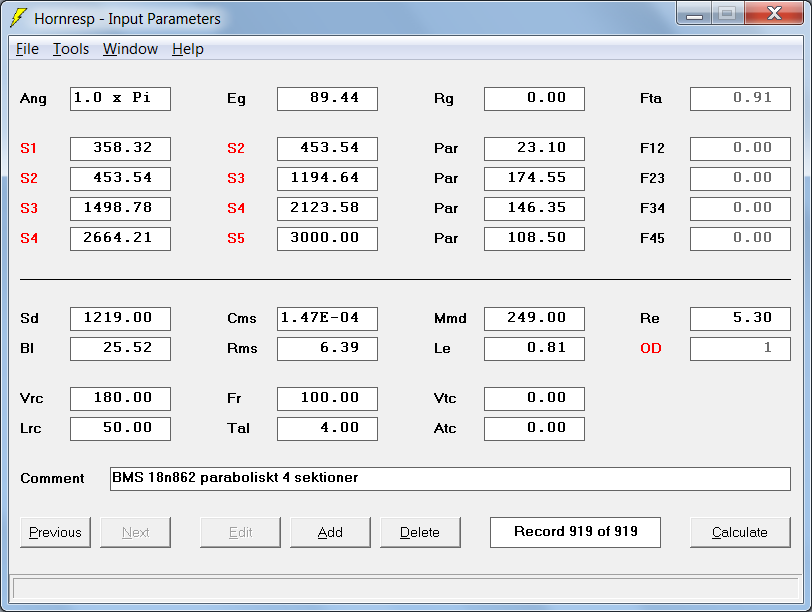Click the S4 field with 2123.58
Viewport: 812px width, 612px height.
[327, 209]
